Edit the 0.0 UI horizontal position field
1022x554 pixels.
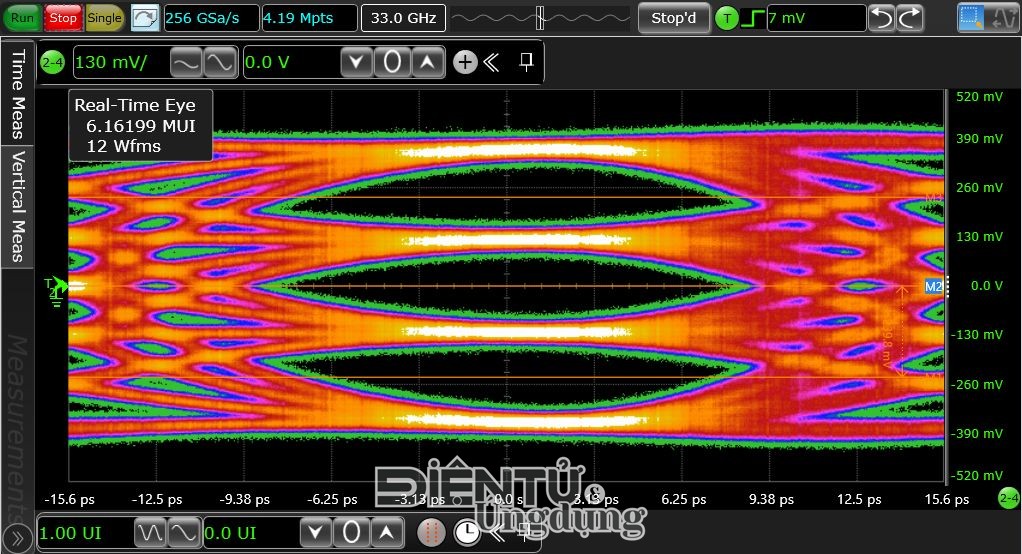coord(251,533)
